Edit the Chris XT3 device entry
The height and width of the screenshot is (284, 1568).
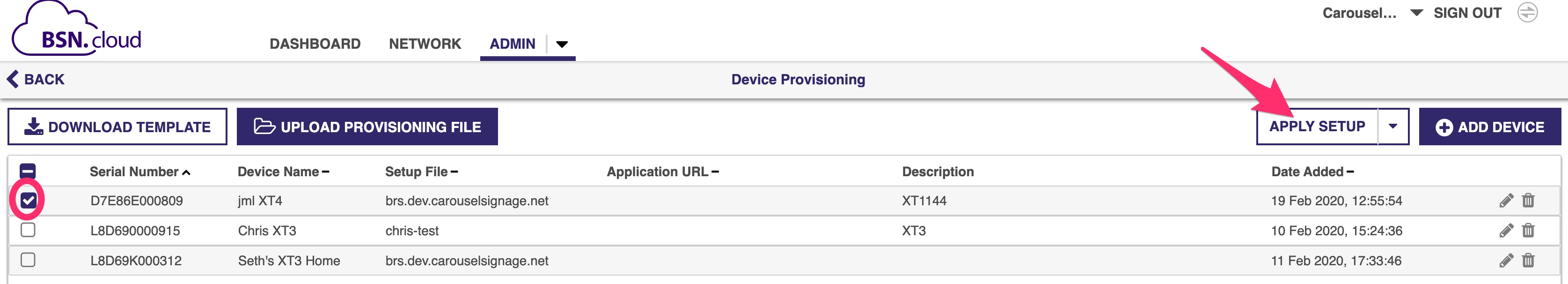(x=1506, y=231)
